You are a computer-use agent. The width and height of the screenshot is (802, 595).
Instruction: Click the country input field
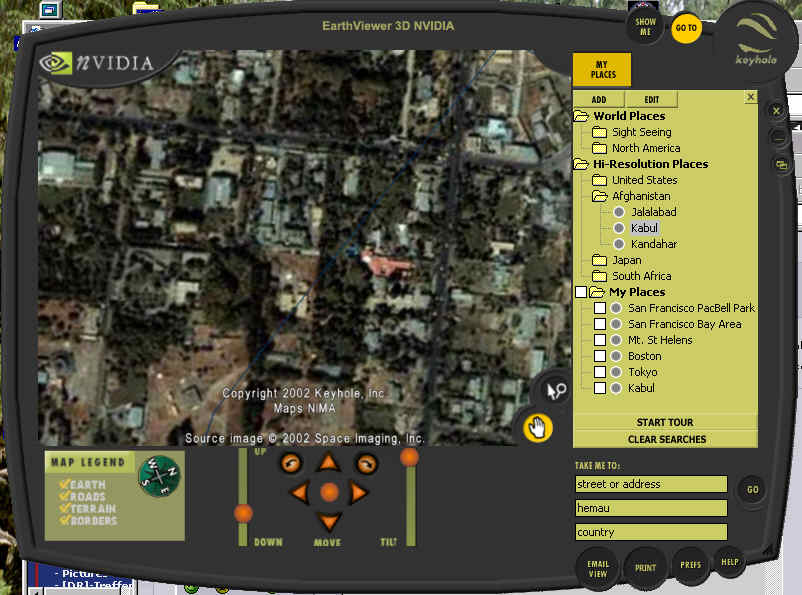pos(651,532)
